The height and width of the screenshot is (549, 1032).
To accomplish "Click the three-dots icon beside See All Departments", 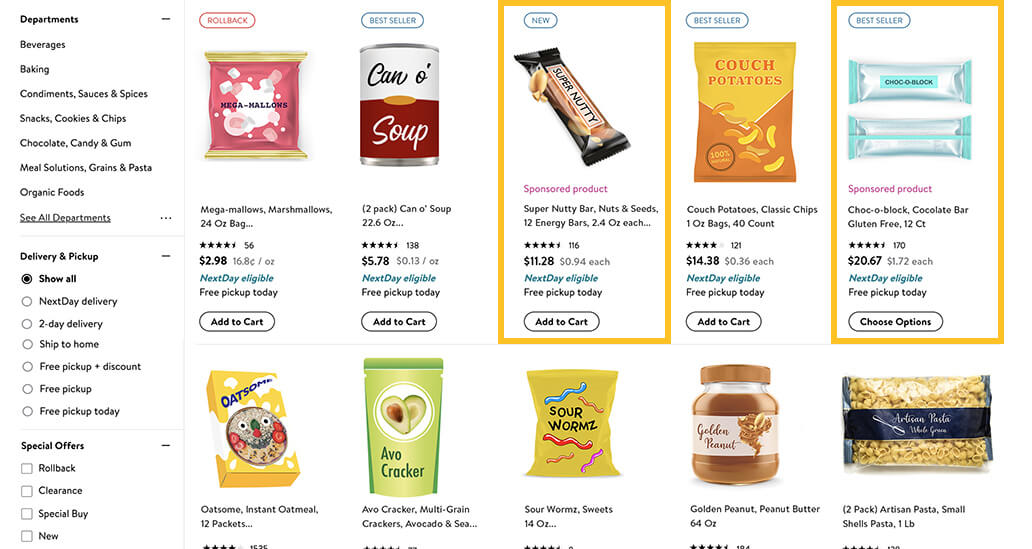I will 166,218.
